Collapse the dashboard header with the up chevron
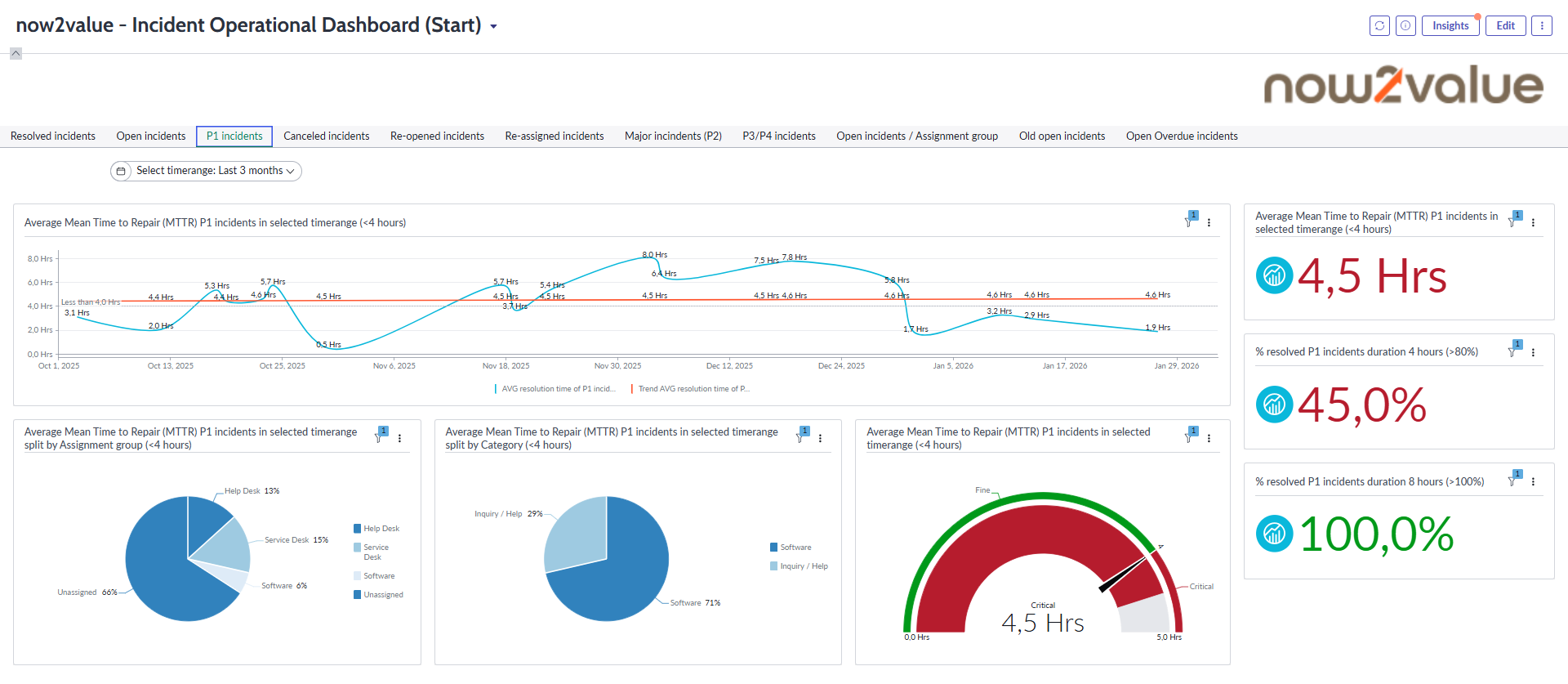 click(16, 53)
